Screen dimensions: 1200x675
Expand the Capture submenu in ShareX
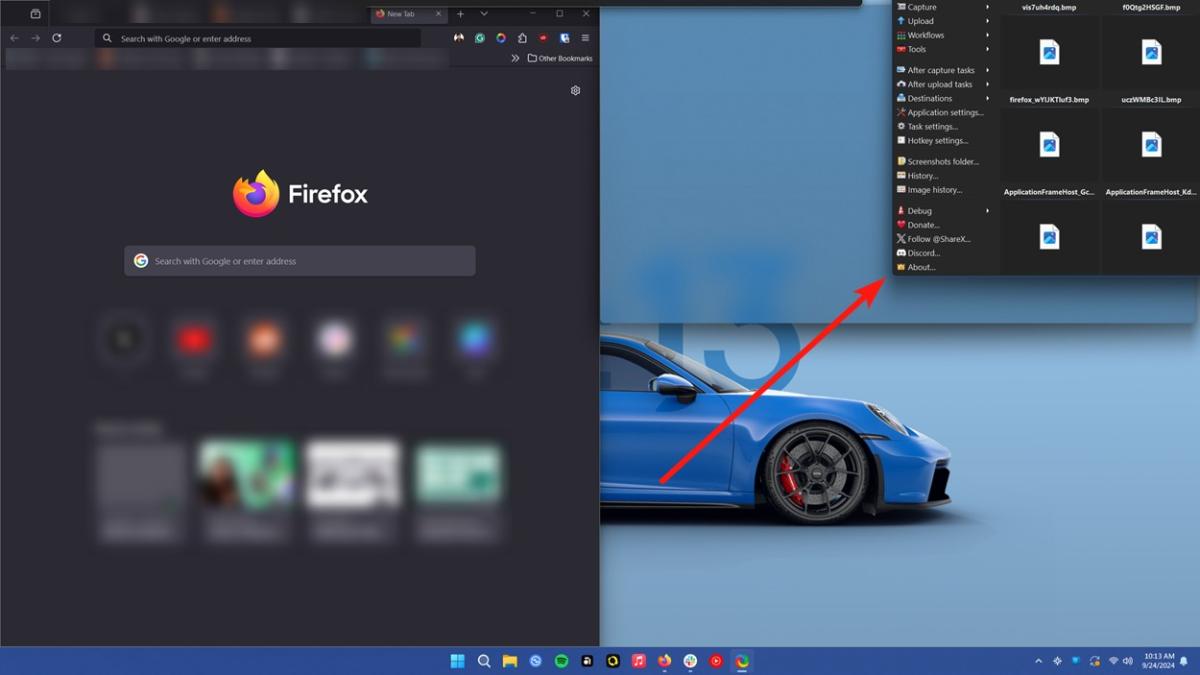(924, 7)
